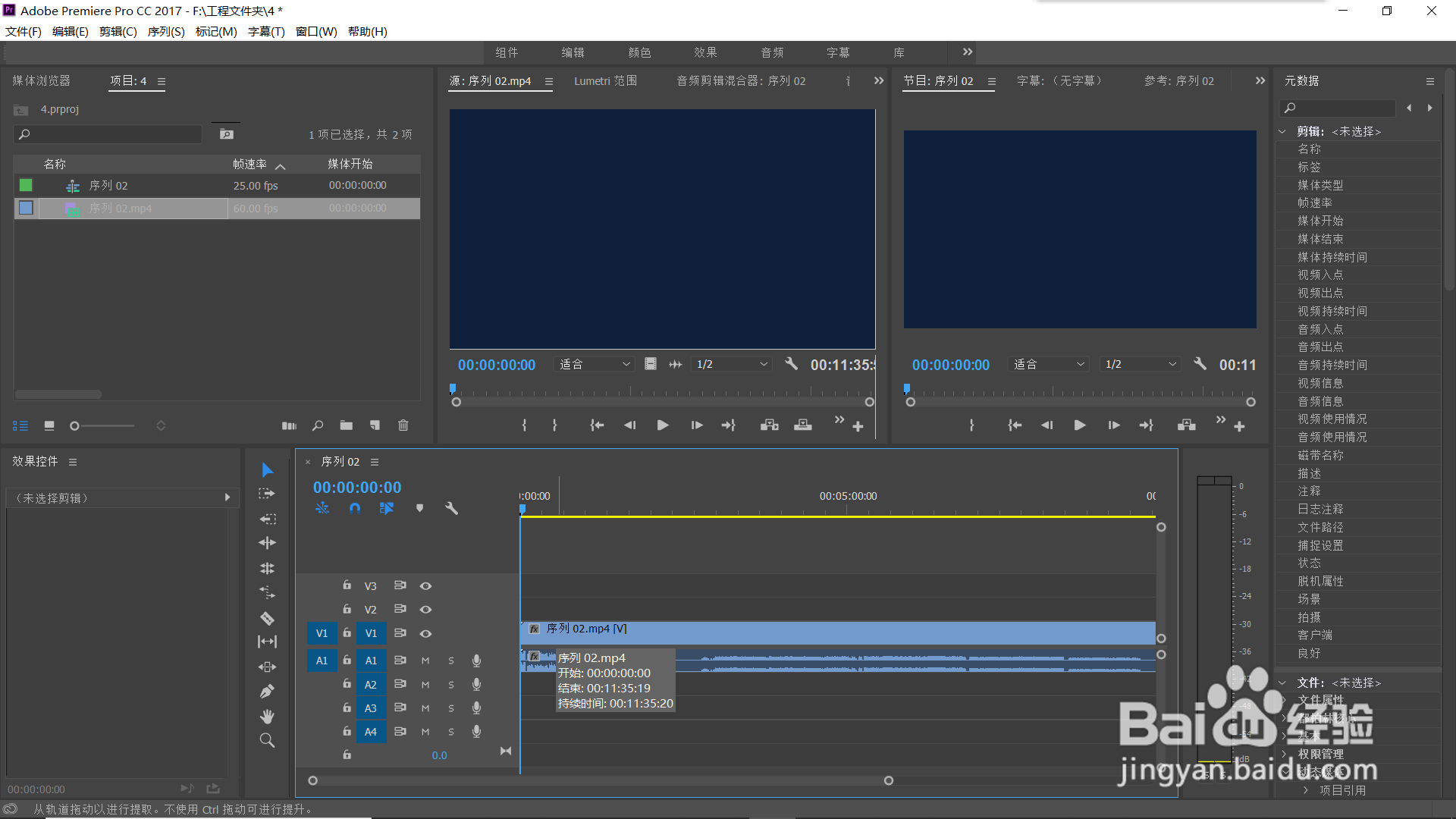Click project panel search field

(x=108, y=134)
